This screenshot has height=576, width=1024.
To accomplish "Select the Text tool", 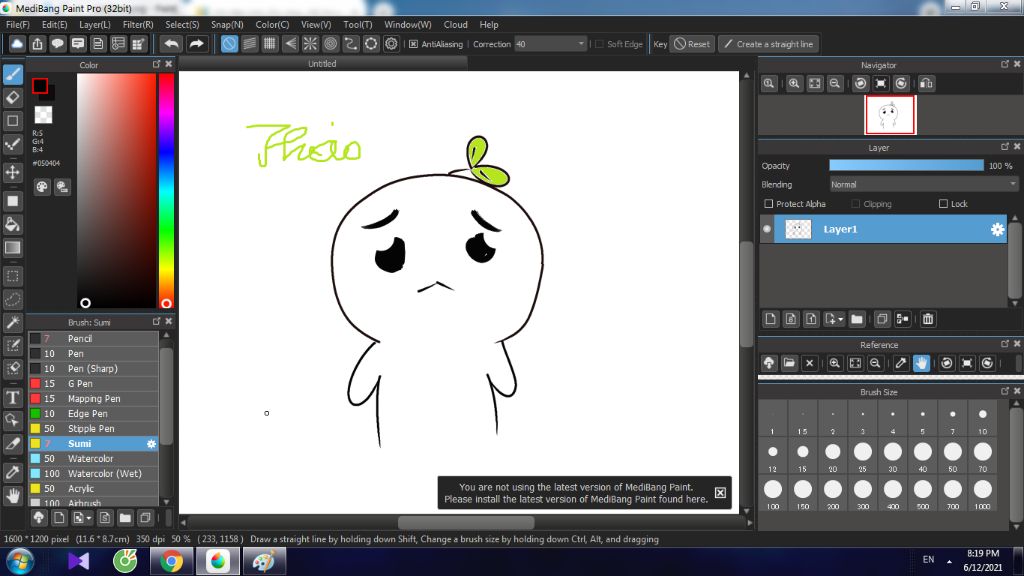I will (x=13, y=397).
